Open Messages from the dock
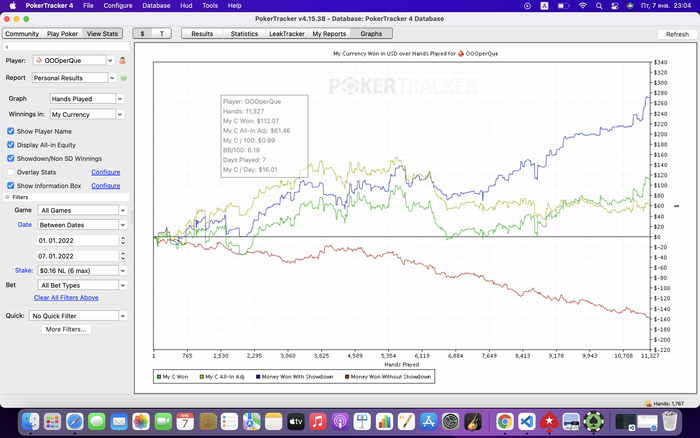Screen dimensions: 700x438 97,421
